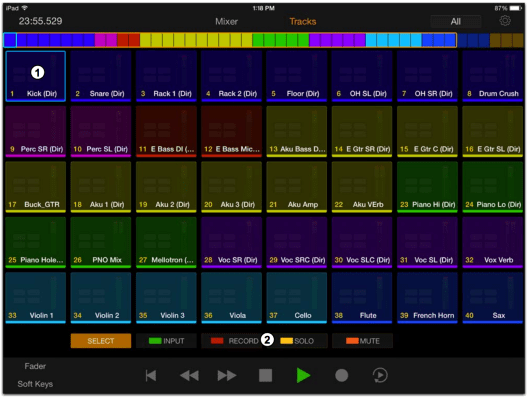Select the Violin 2 track tile
This screenshot has height=398, width=529.
click(101, 298)
